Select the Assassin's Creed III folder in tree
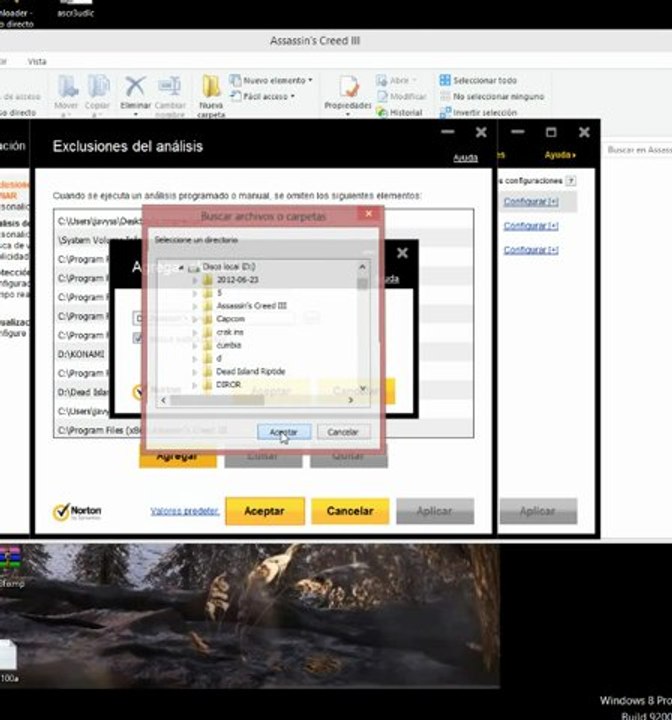This screenshot has height=720, width=672. point(251,306)
